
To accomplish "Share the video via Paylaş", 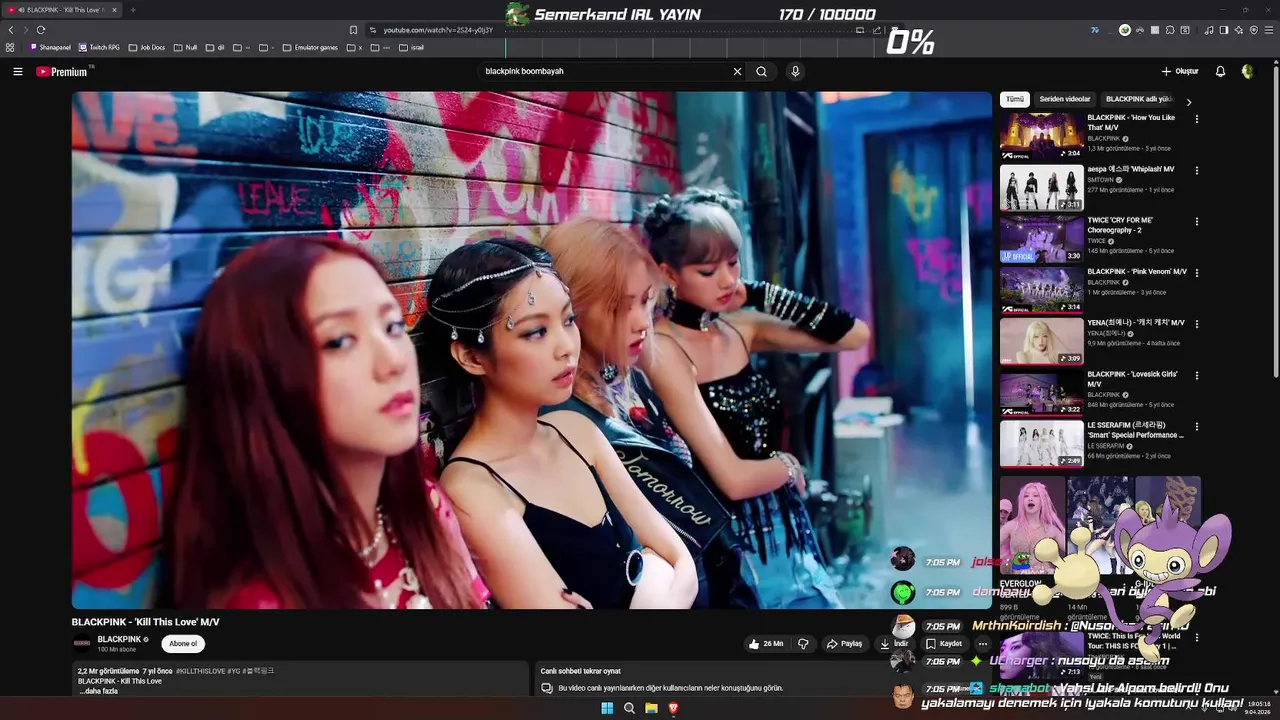I will coord(845,644).
